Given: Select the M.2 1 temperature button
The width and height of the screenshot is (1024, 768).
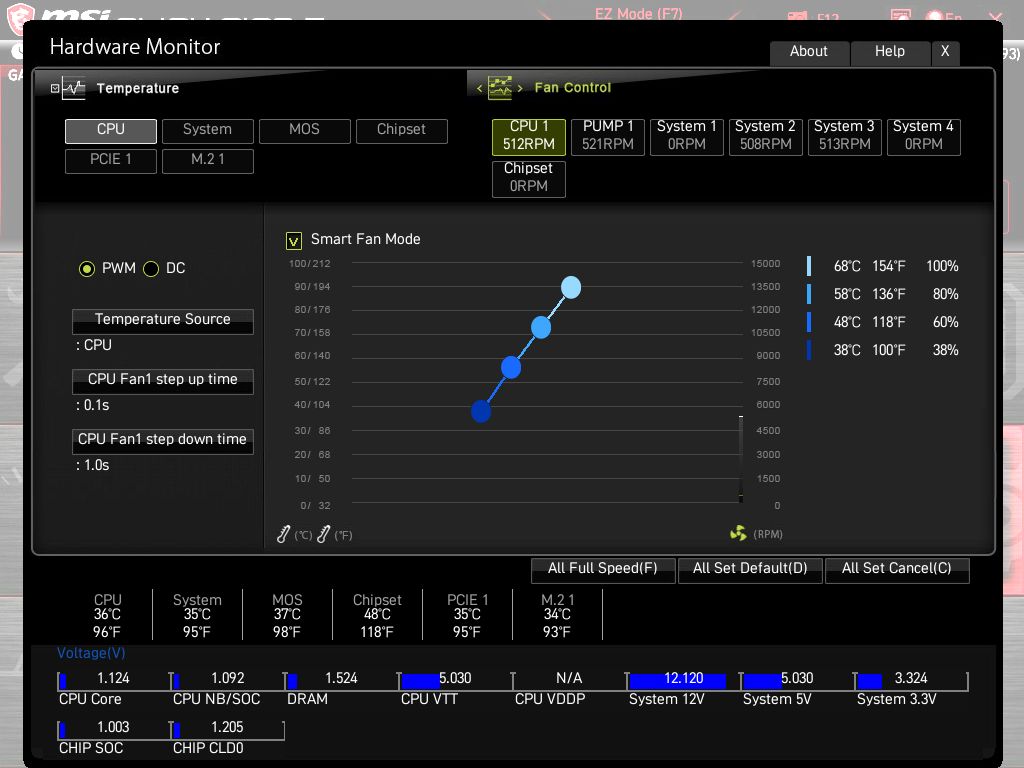Looking at the screenshot, I should coord(208,161).
